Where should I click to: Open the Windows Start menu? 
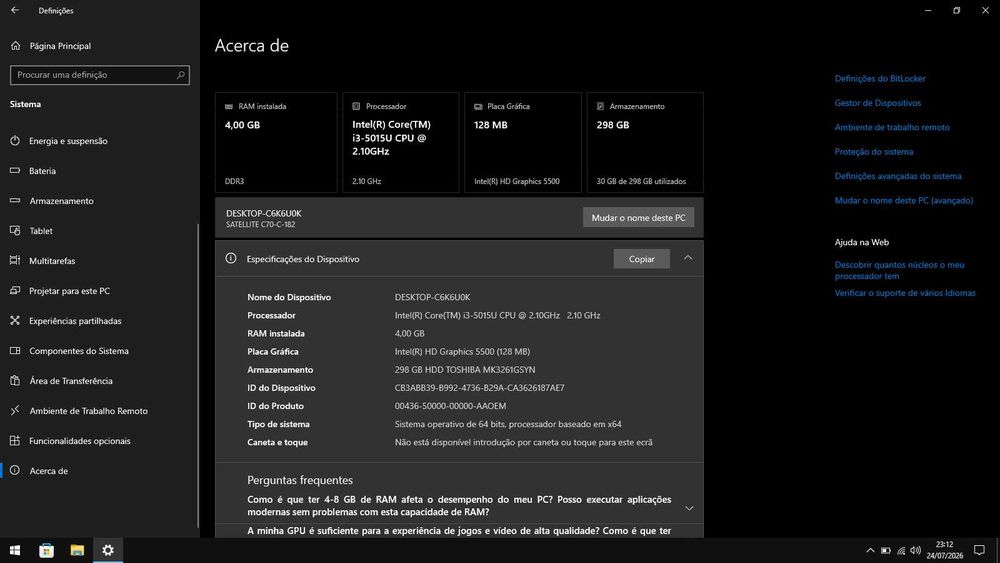[x=15, y=550]
